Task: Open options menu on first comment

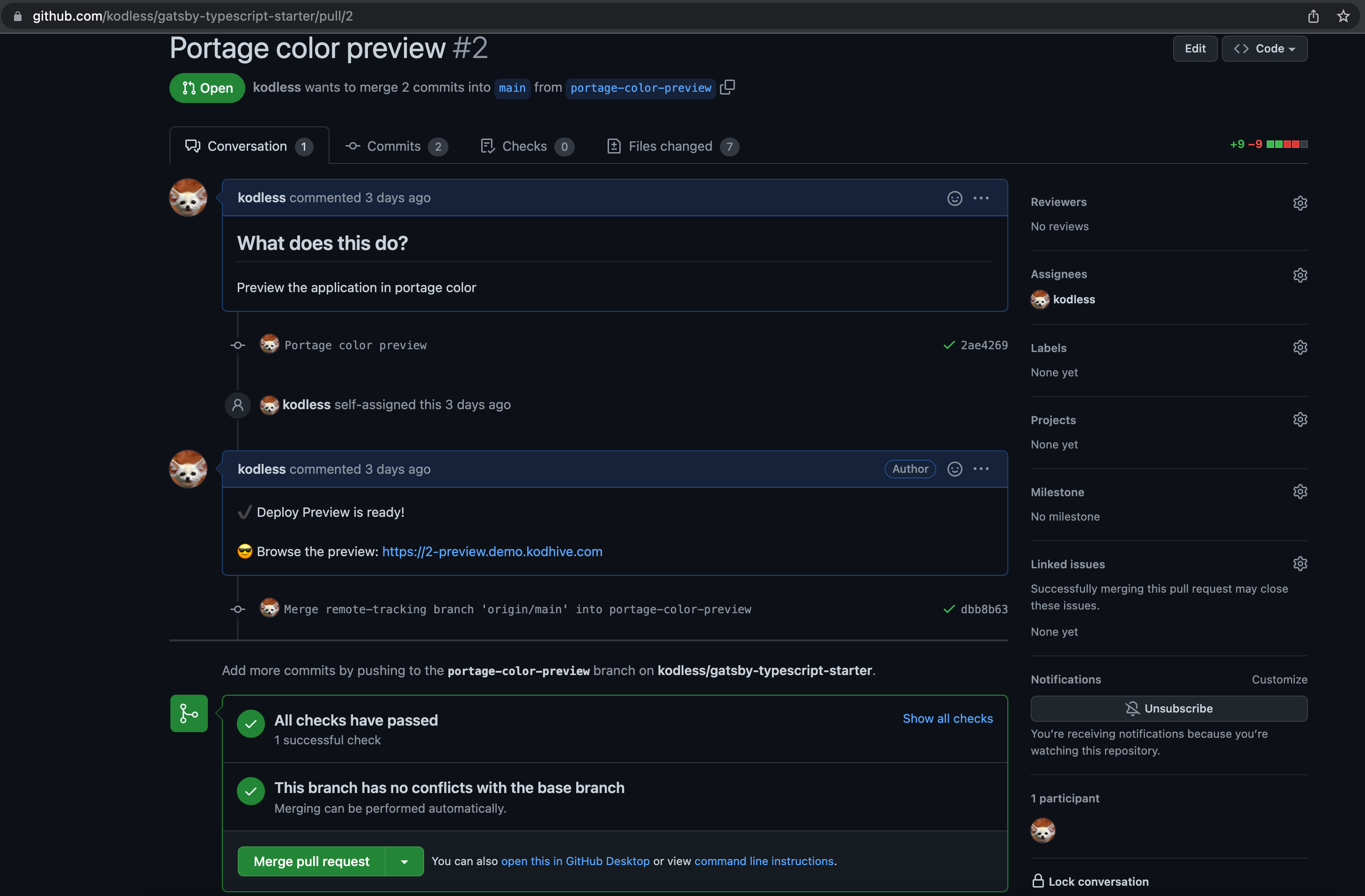Action: click(x=981, y=198)
